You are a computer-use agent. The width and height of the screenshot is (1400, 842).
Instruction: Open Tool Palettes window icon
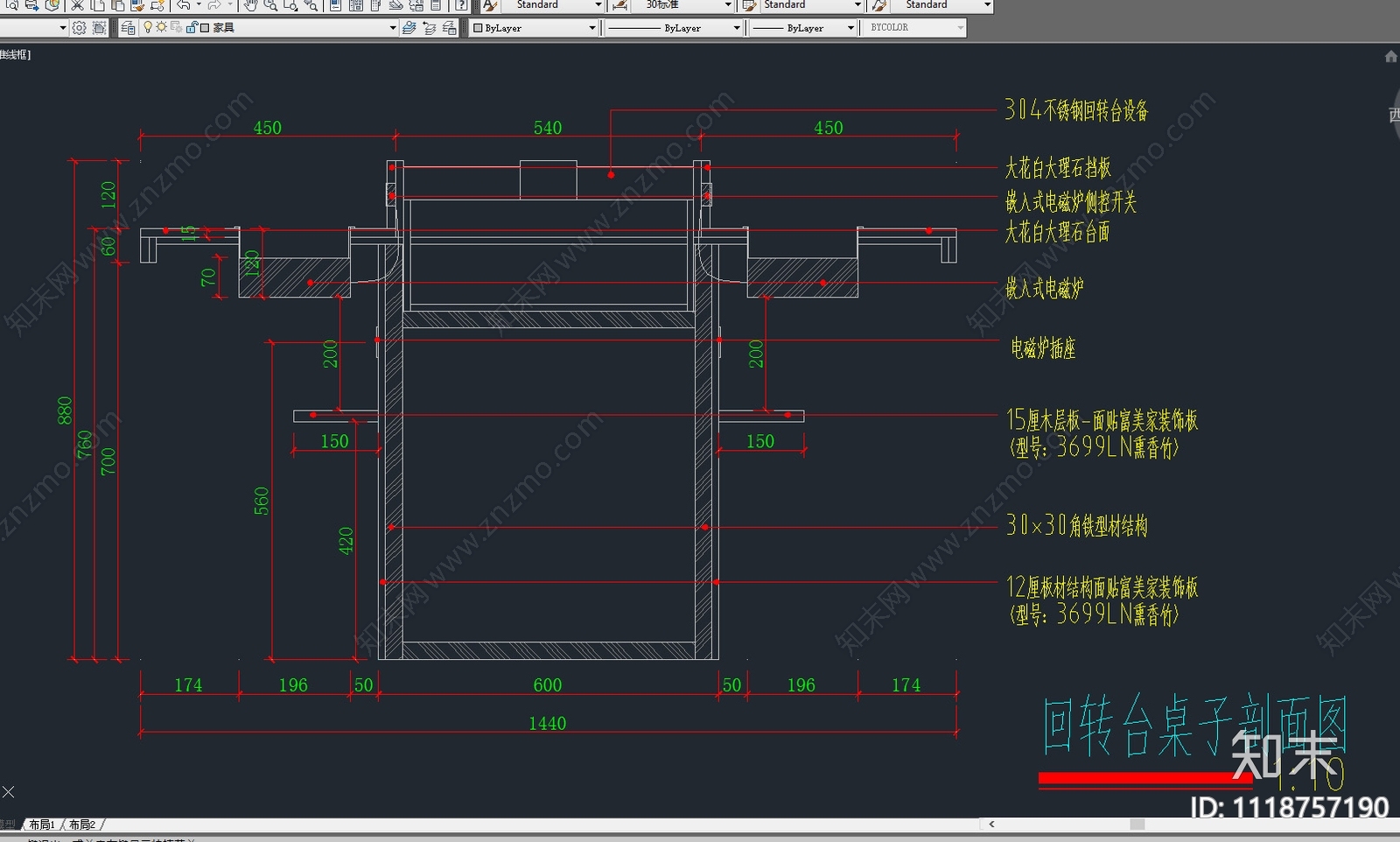[375, 5]
